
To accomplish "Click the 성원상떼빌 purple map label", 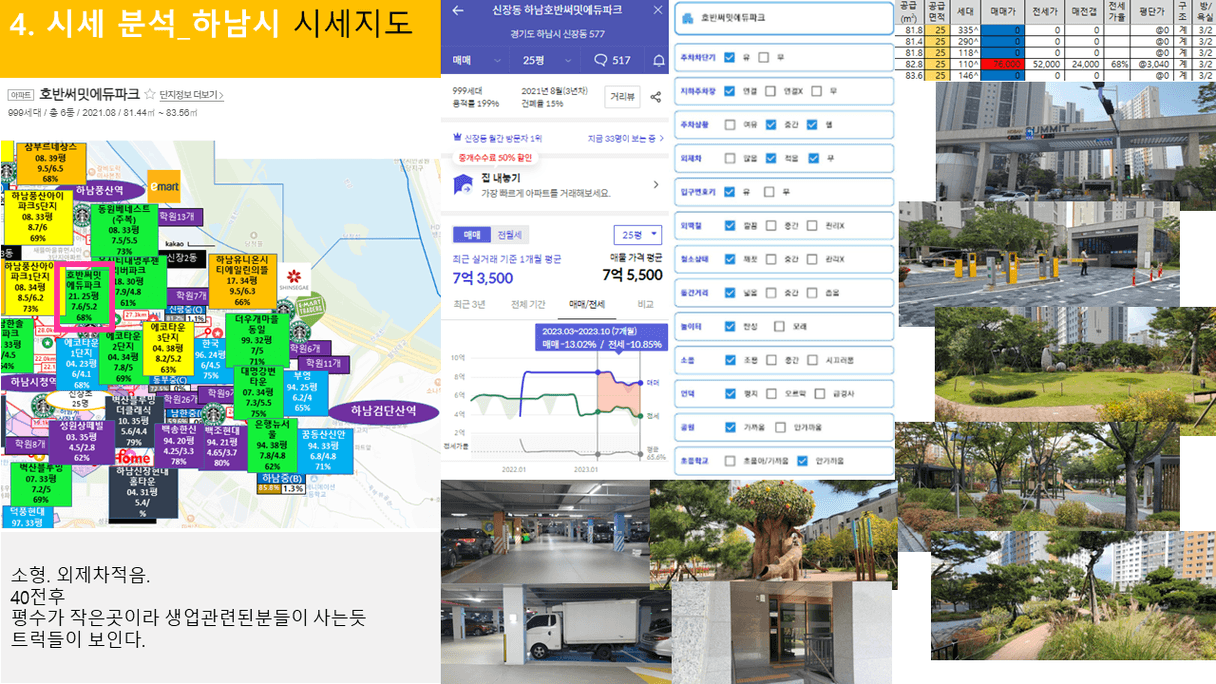I will click(x=83, y=442).
